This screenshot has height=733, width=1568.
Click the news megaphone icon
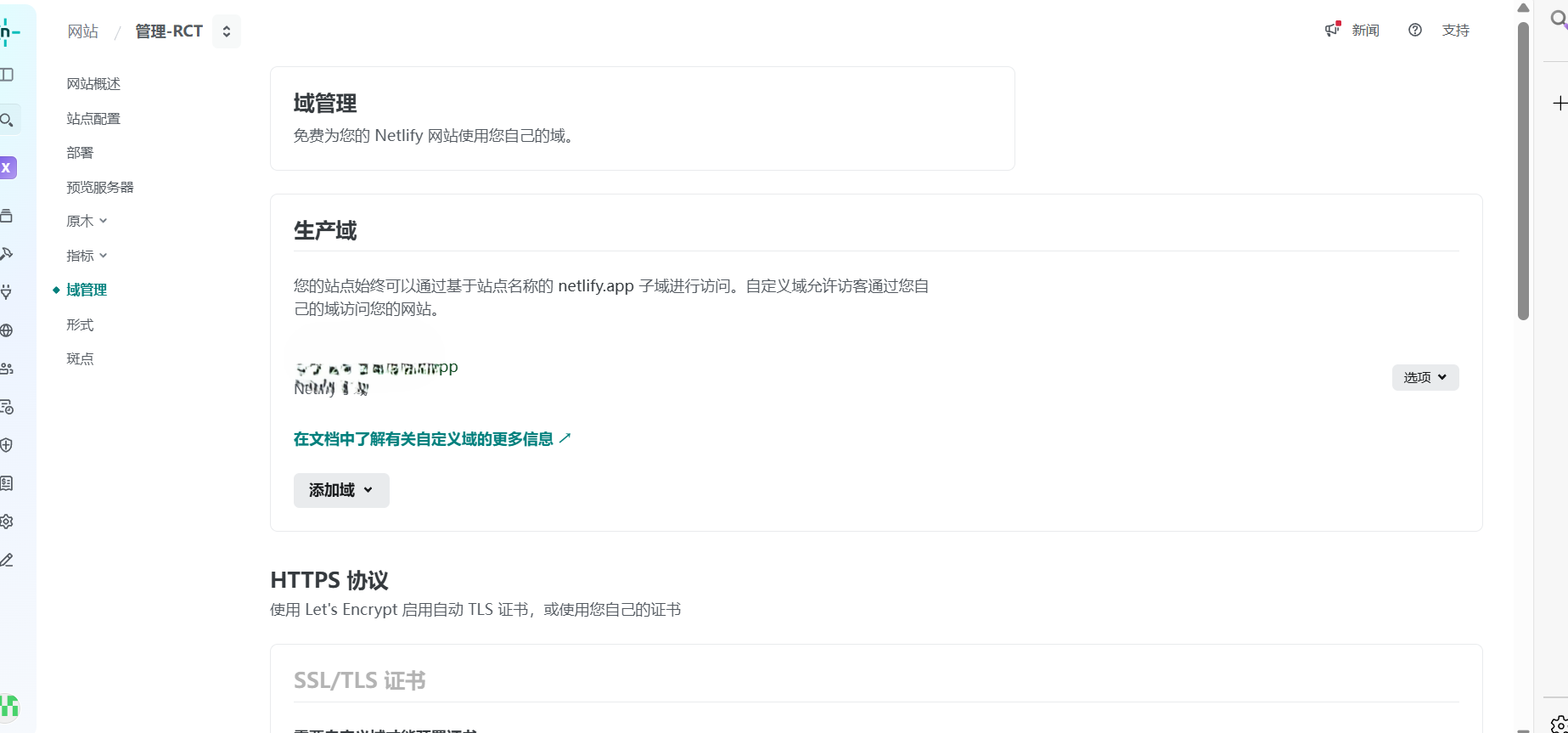[1332, 30]
